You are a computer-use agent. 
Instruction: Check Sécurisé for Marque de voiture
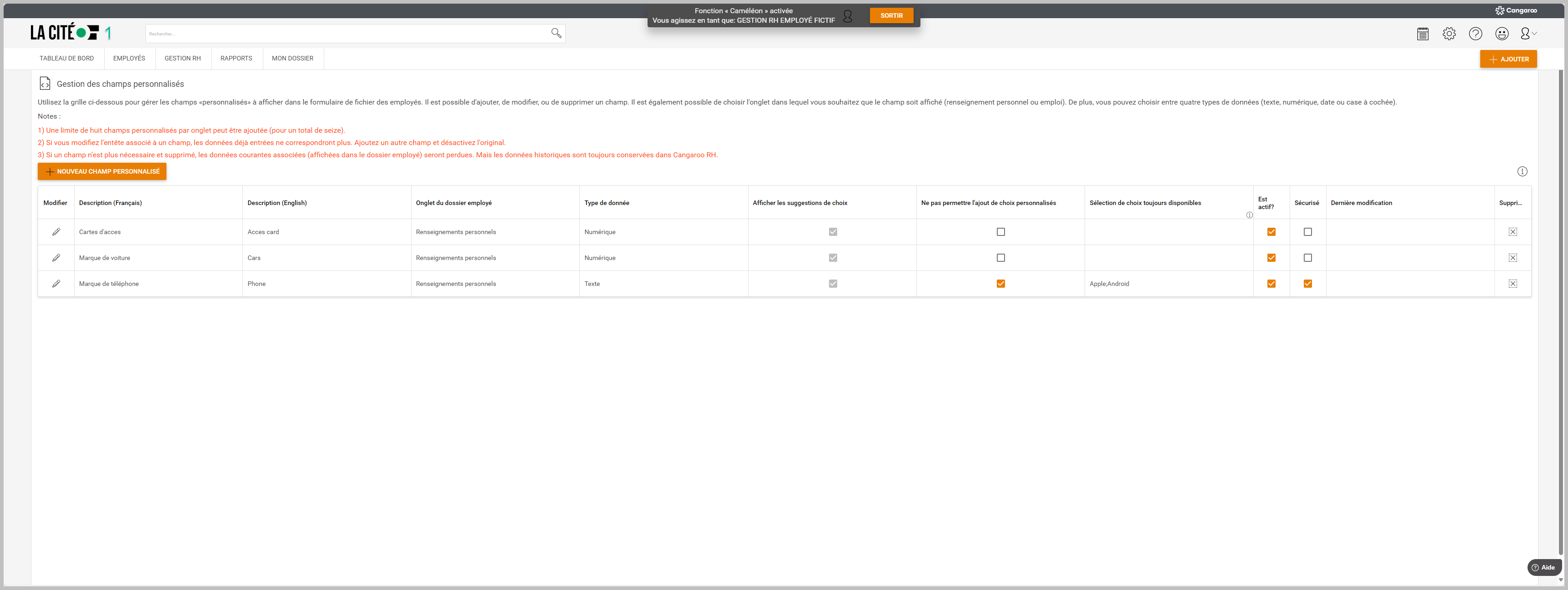click(1307, 258)
